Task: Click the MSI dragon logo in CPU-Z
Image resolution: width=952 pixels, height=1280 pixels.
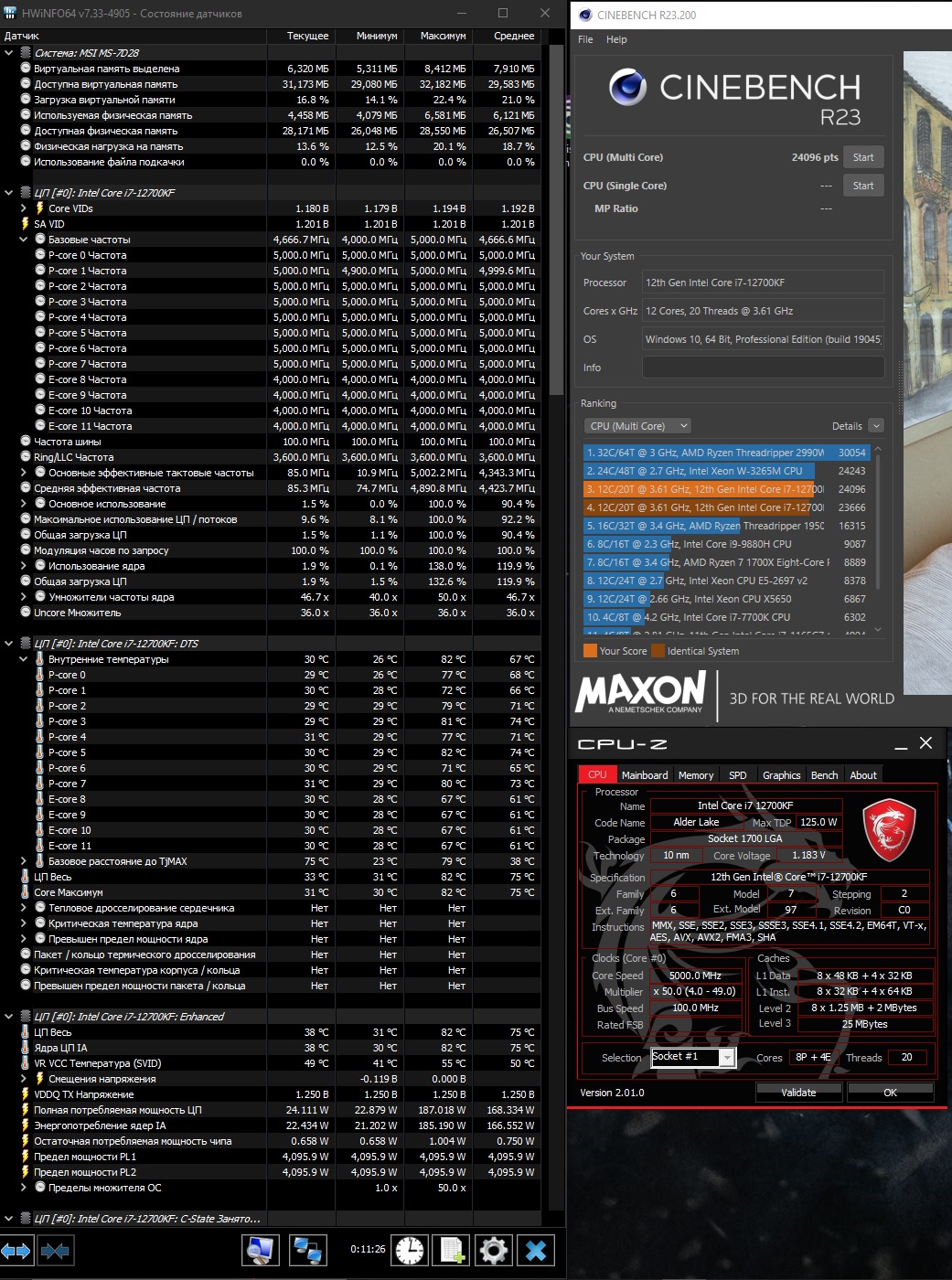Action: pos(889,829)
